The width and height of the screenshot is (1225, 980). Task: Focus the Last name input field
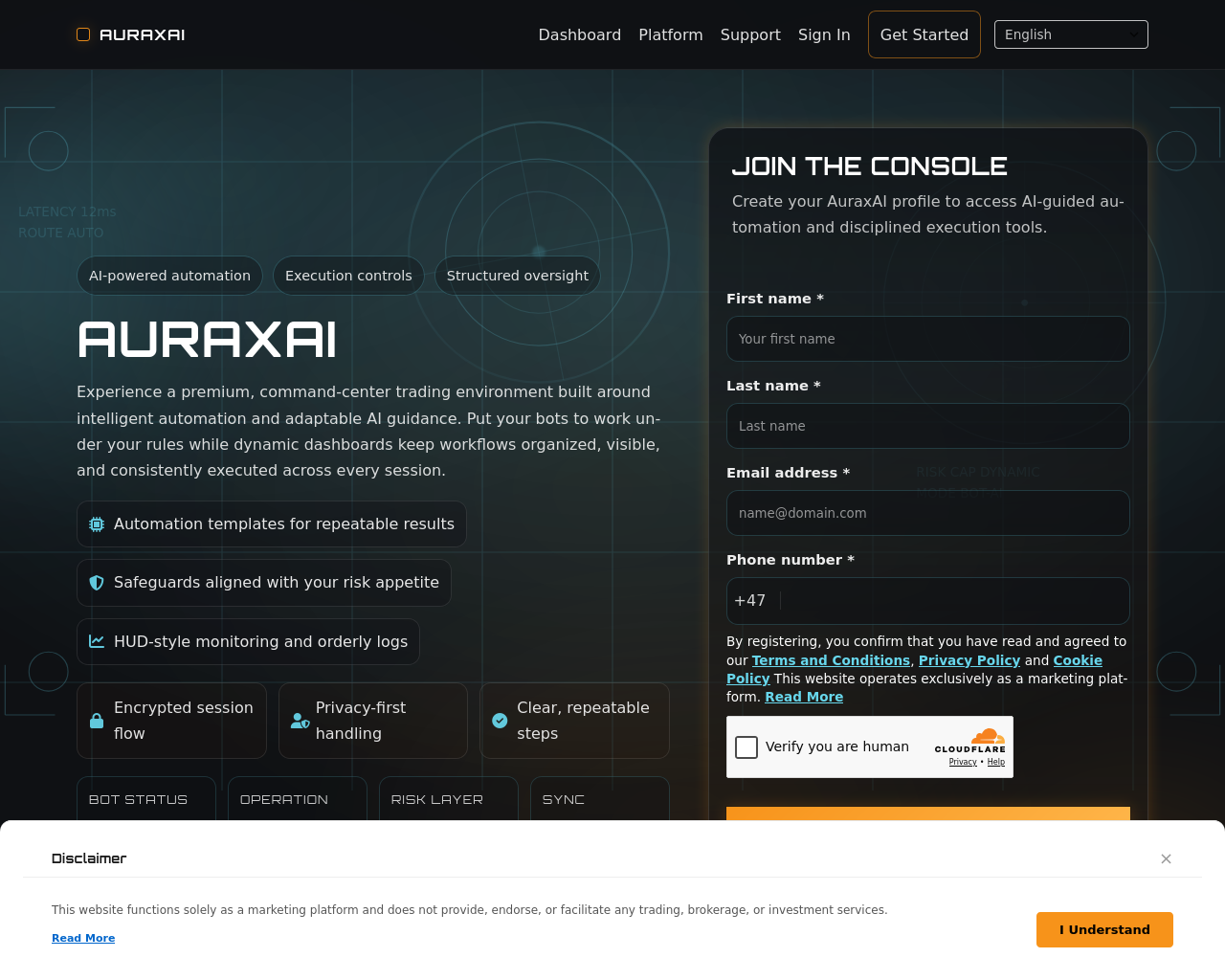click(x=928, y=426)
